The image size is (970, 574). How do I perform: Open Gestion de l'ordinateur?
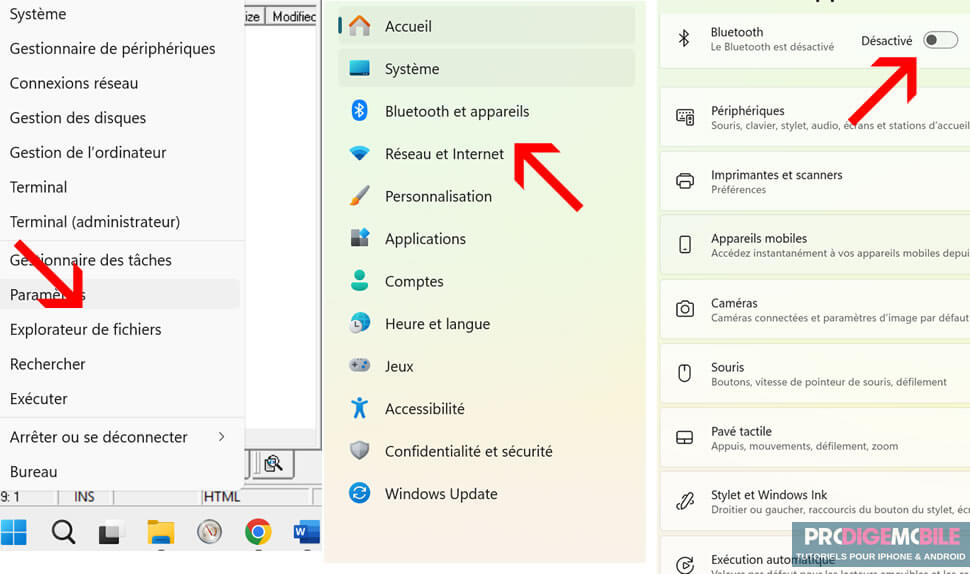click(x=88, y=153)
